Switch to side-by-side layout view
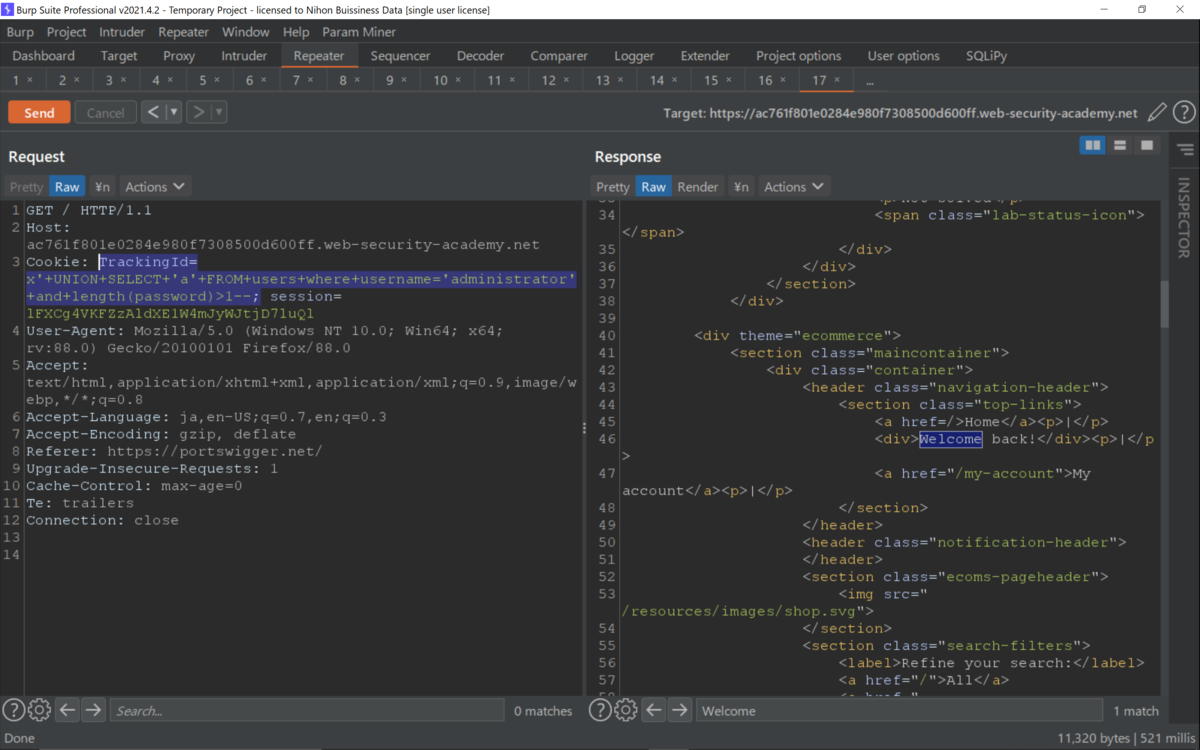The image size is (1200, 750). (x=1093, y=146)
